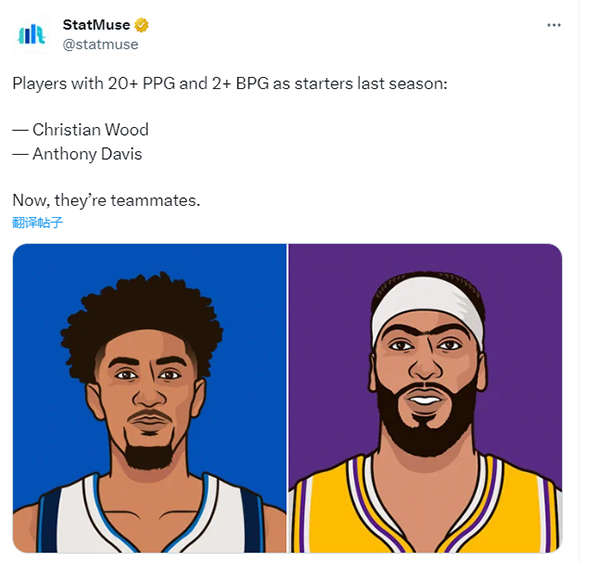This screenshot has height=562, width=600.
Task: Click the 'Christian Wood' name line
Action: point(80,130)
